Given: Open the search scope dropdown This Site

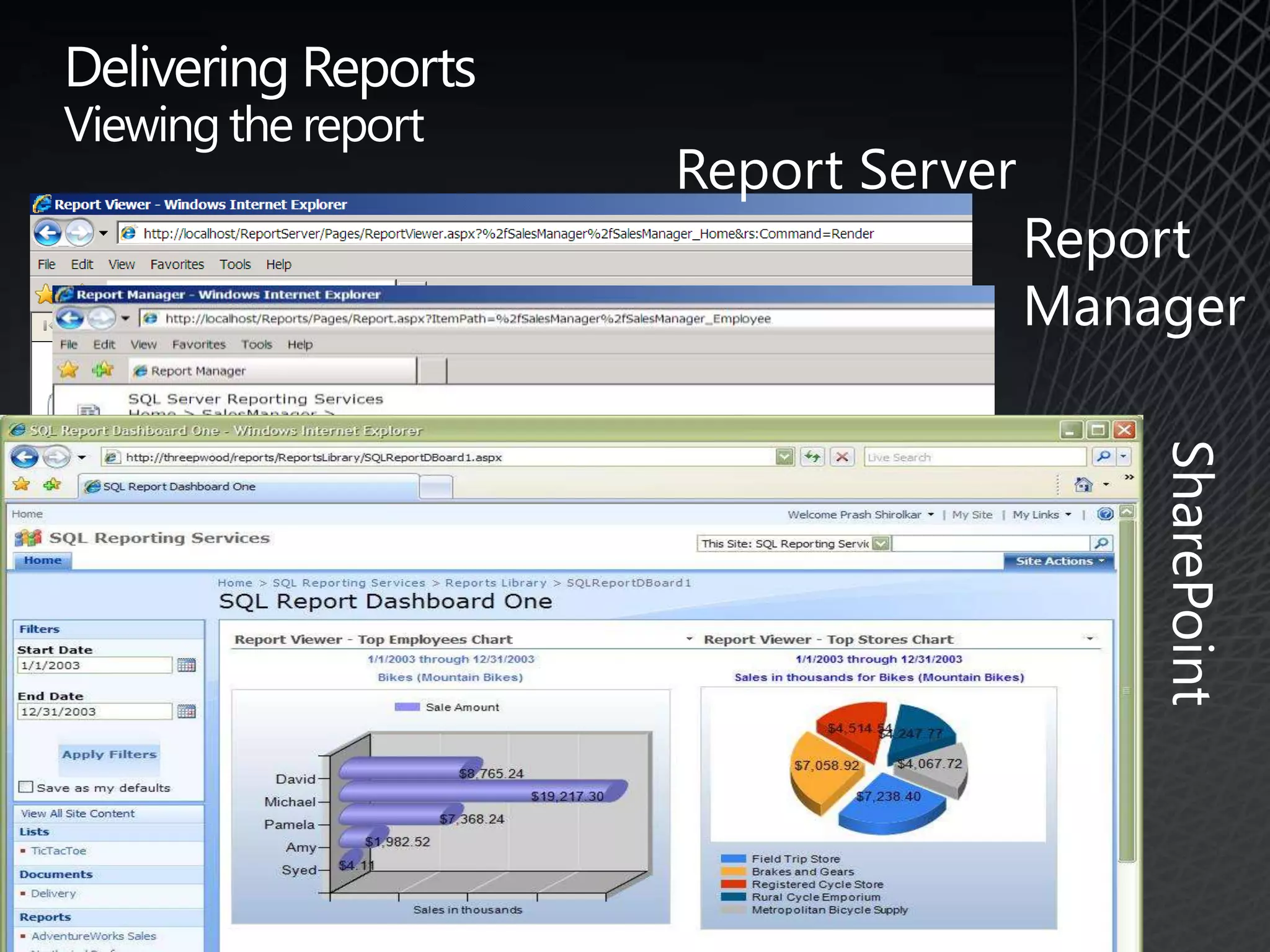Looking at the screenshot, I should pos(881,544).
